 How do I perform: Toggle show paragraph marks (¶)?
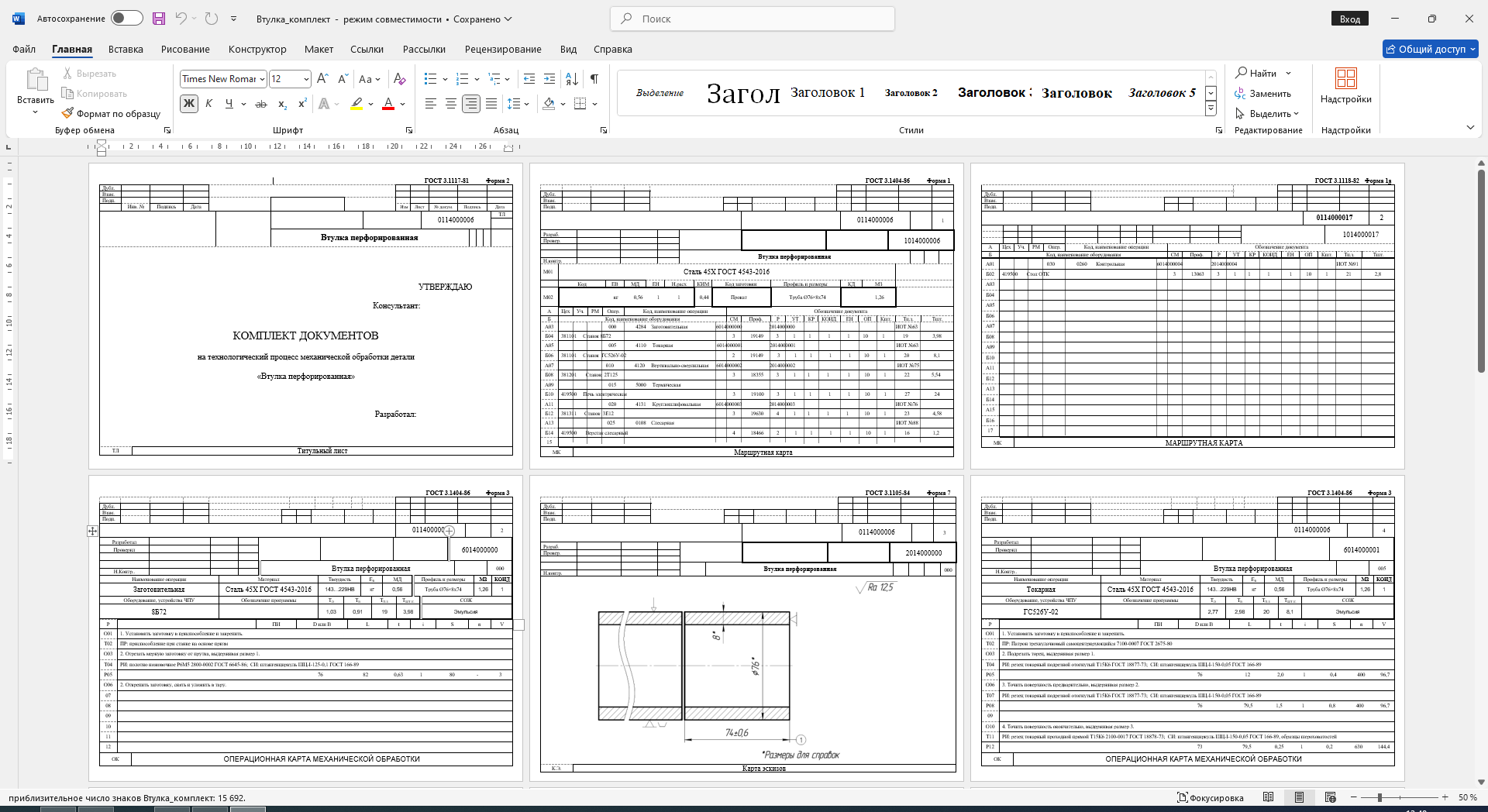pos(594,79)
